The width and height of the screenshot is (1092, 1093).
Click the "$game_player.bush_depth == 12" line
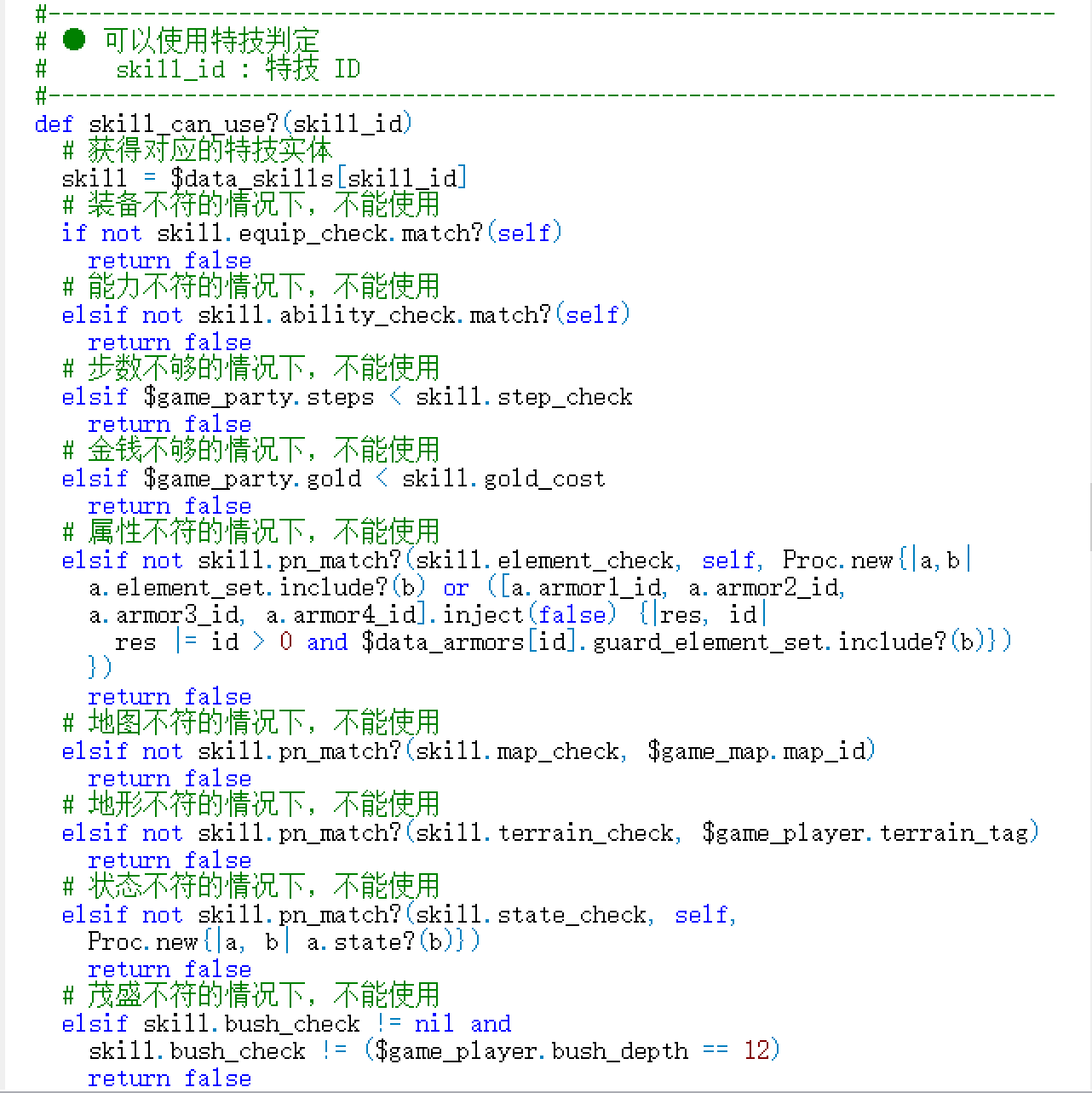pyautogui.click(x=434, y=1050)
